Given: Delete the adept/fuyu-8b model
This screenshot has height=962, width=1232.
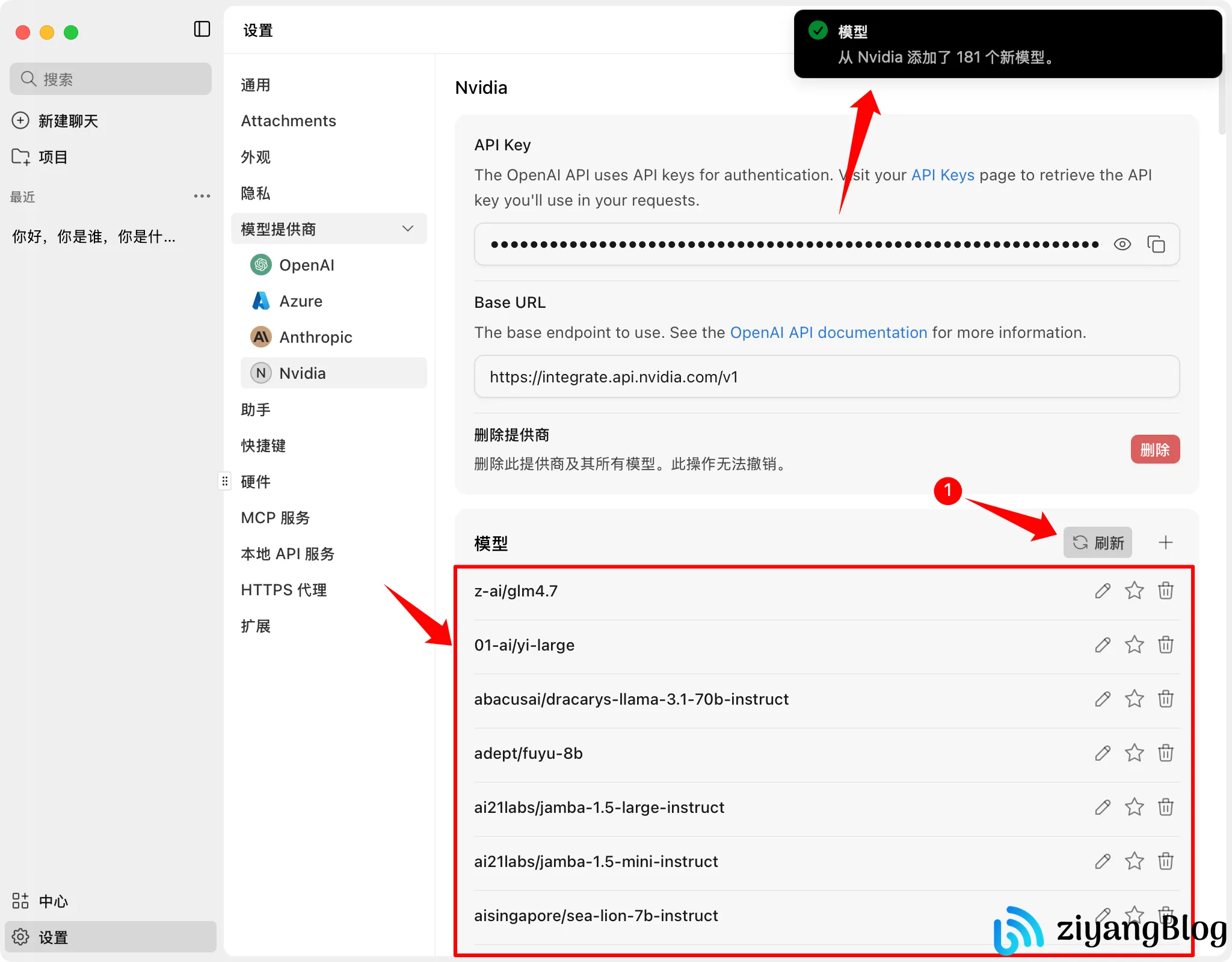Looking at the screenshot, I should pyautogui.click(x=1165, y=753).
